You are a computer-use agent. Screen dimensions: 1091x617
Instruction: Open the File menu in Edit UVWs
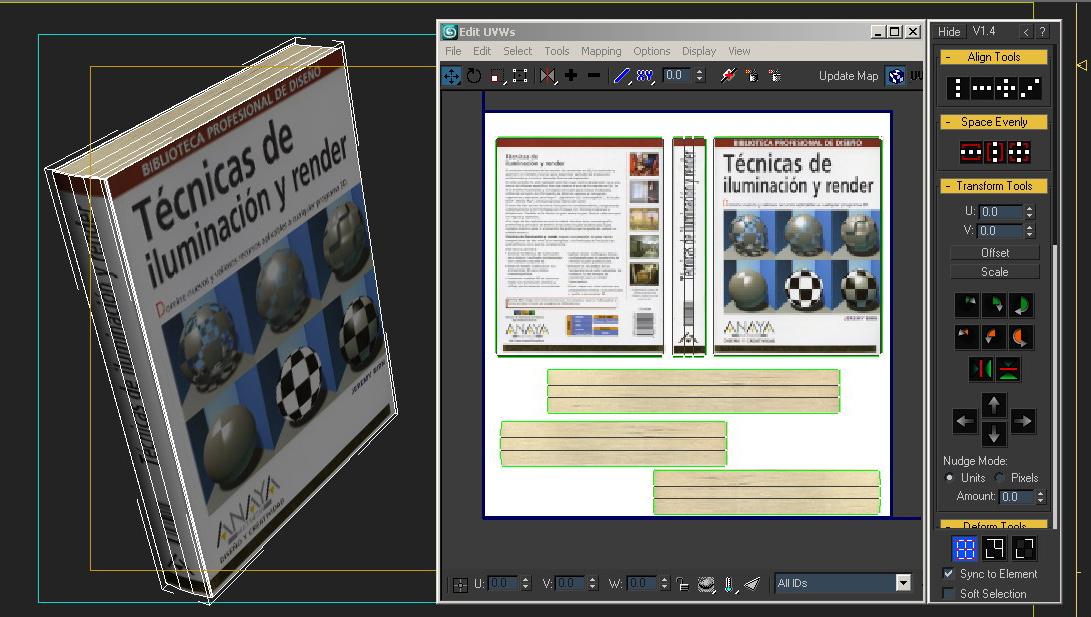click(x=453, y=51)
